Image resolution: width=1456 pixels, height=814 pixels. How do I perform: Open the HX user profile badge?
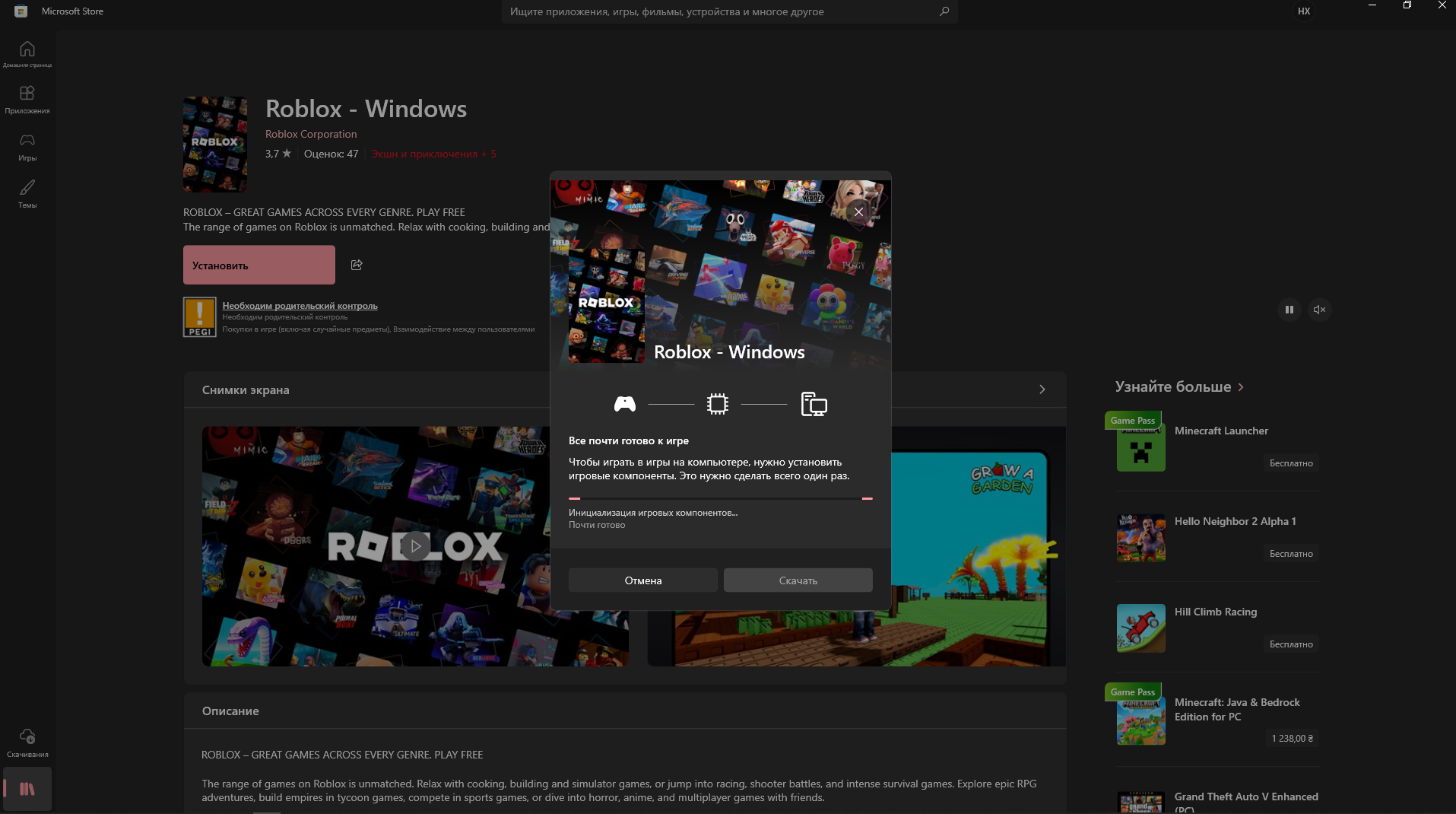1304,11
